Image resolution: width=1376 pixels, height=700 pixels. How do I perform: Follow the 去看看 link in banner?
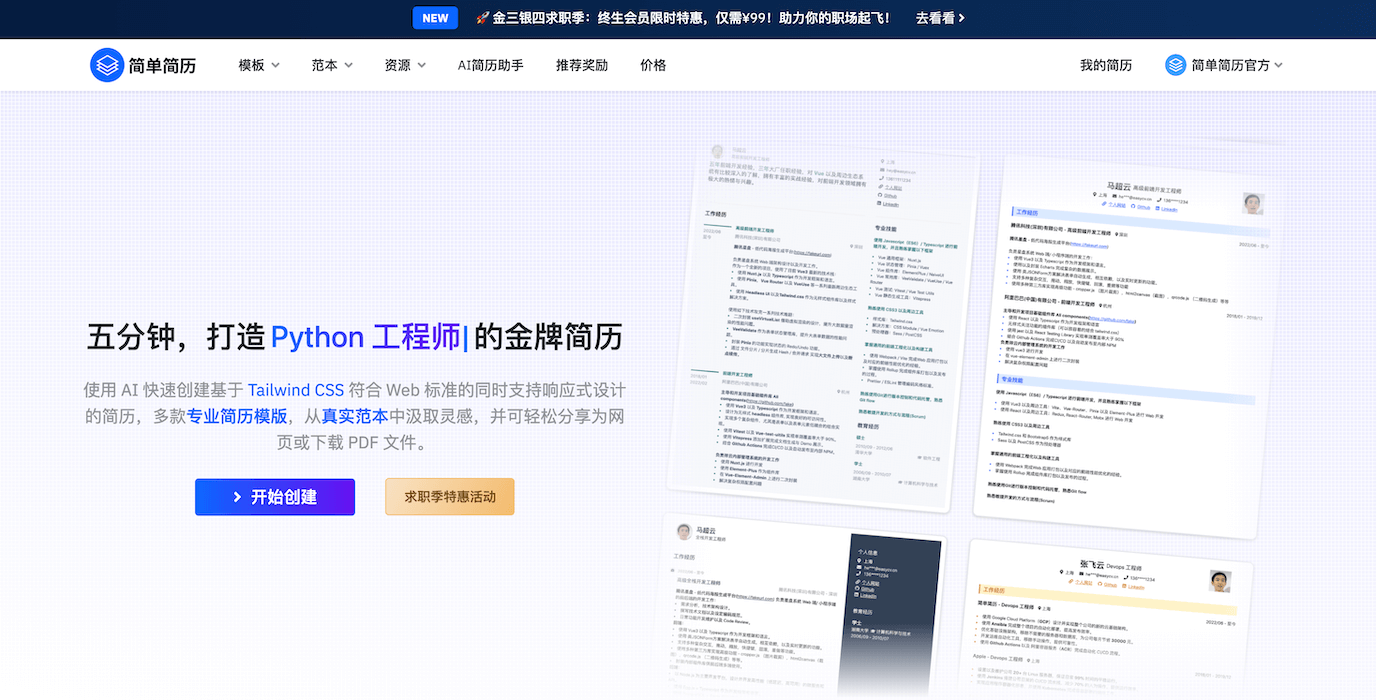[x=940, y=18]
